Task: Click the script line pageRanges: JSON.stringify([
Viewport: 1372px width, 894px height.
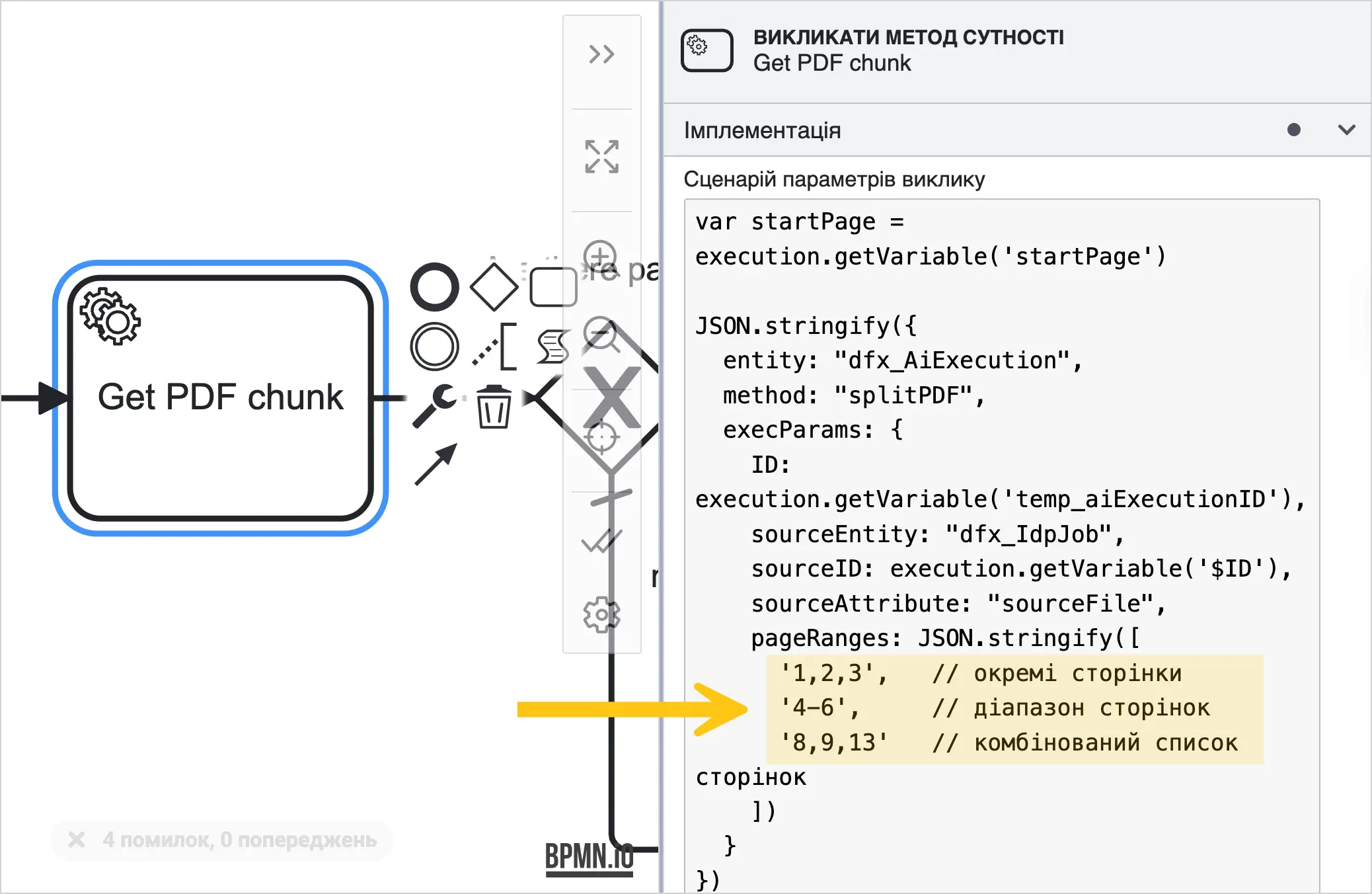Action: [x=945, y=638]
